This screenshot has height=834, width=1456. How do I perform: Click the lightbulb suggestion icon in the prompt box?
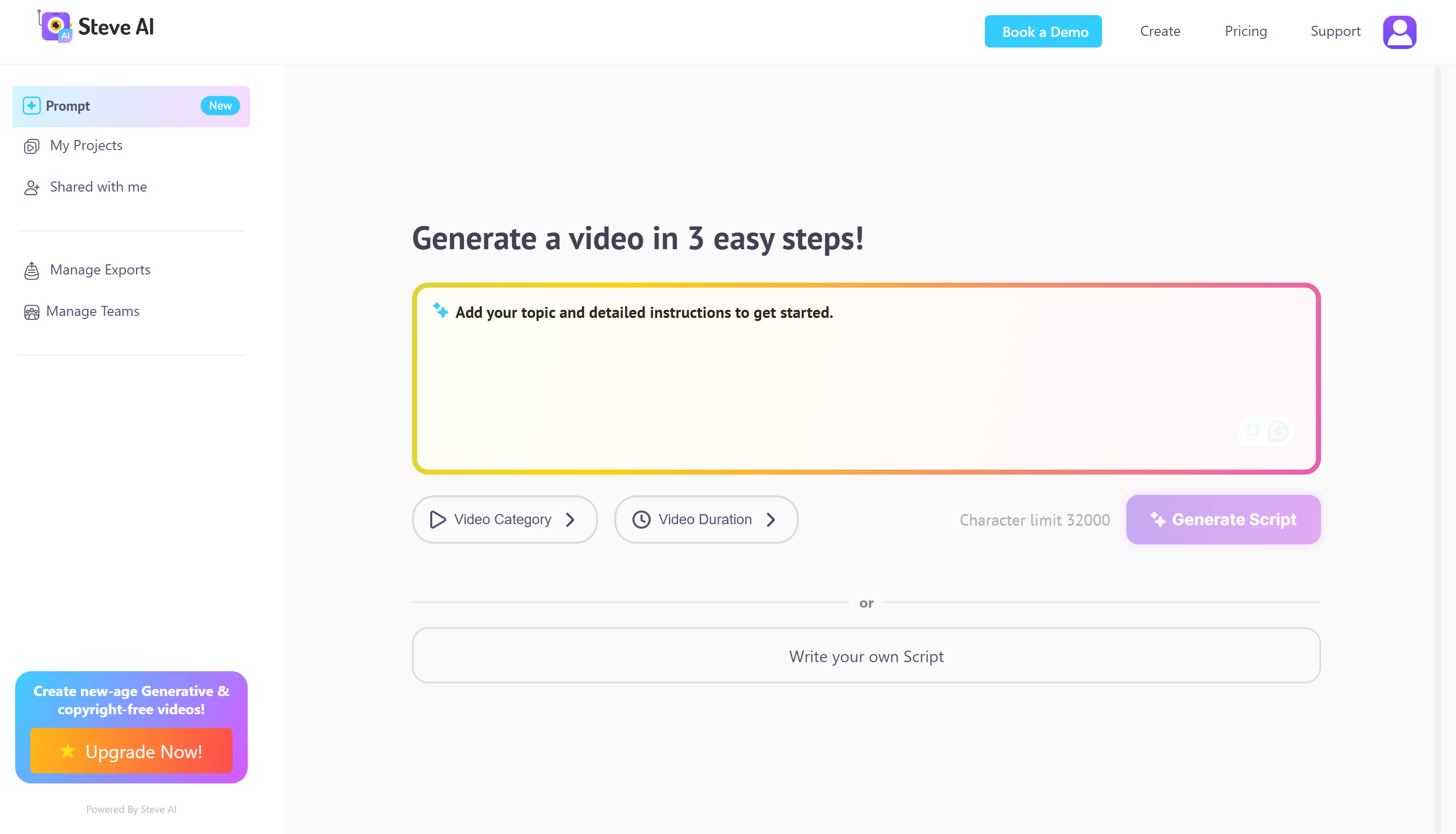1253,431
